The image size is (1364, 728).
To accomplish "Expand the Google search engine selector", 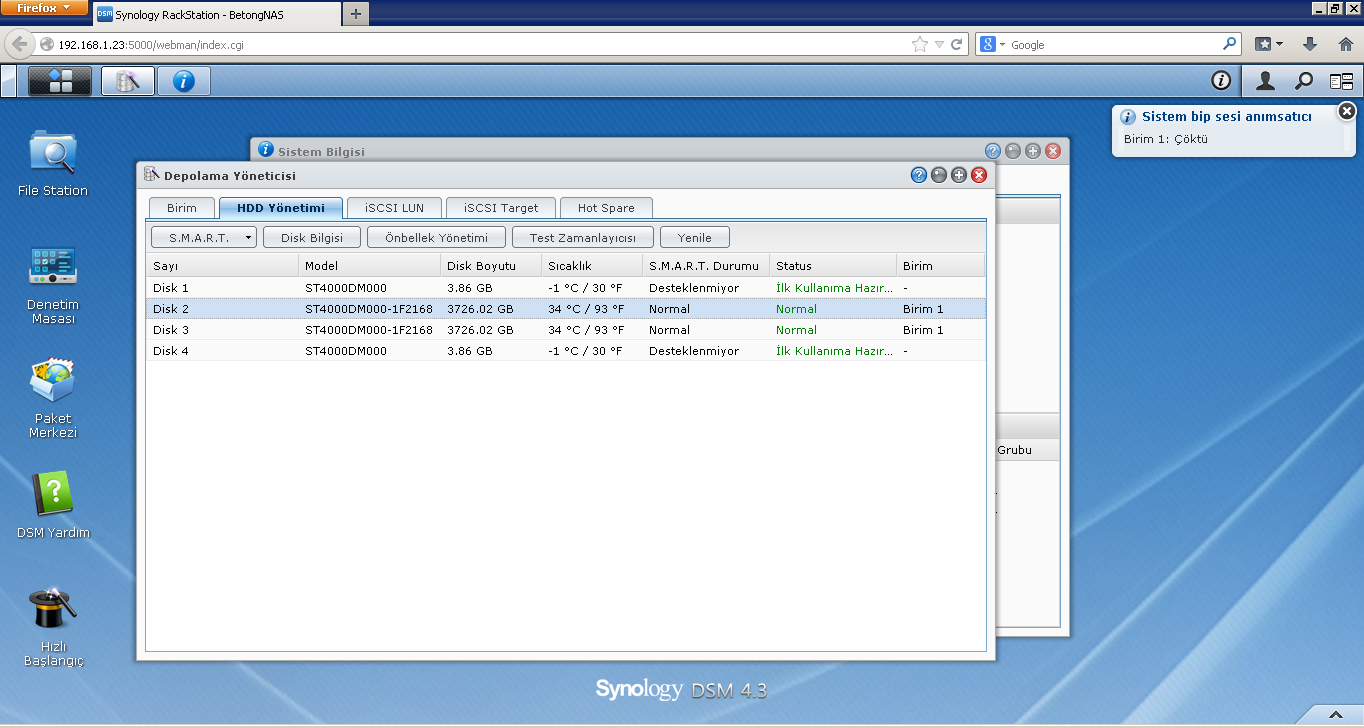I will pos(992,45).
